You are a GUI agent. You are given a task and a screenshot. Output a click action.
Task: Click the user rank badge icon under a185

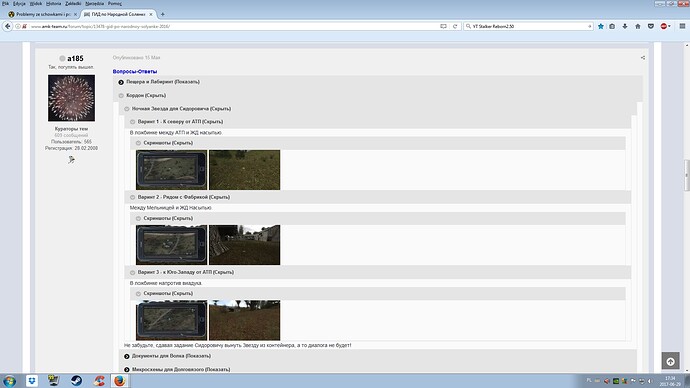[71, 160]
